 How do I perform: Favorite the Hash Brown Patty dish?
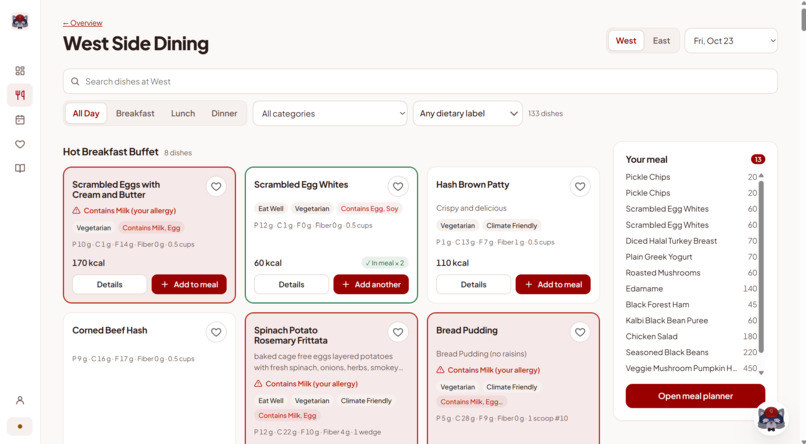click(x=580, y=187)
